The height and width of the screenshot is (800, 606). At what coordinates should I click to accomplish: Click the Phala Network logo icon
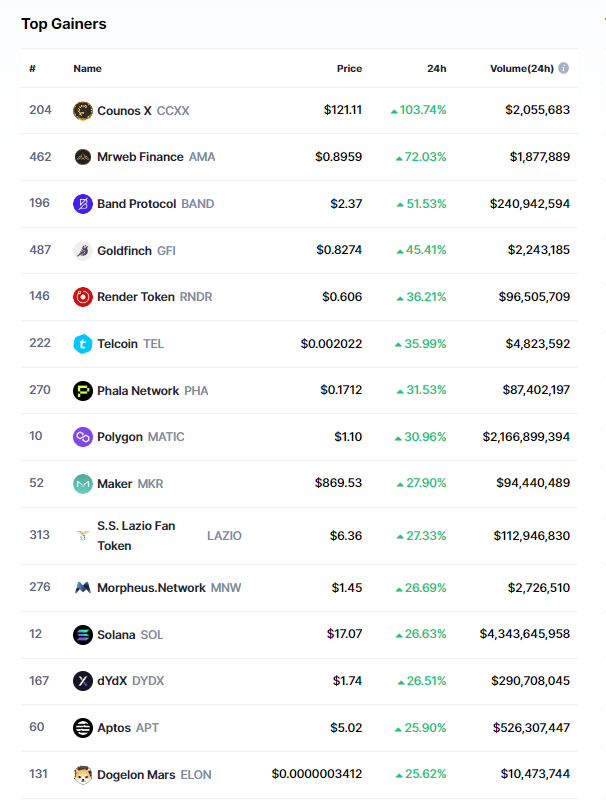[83, 391]
